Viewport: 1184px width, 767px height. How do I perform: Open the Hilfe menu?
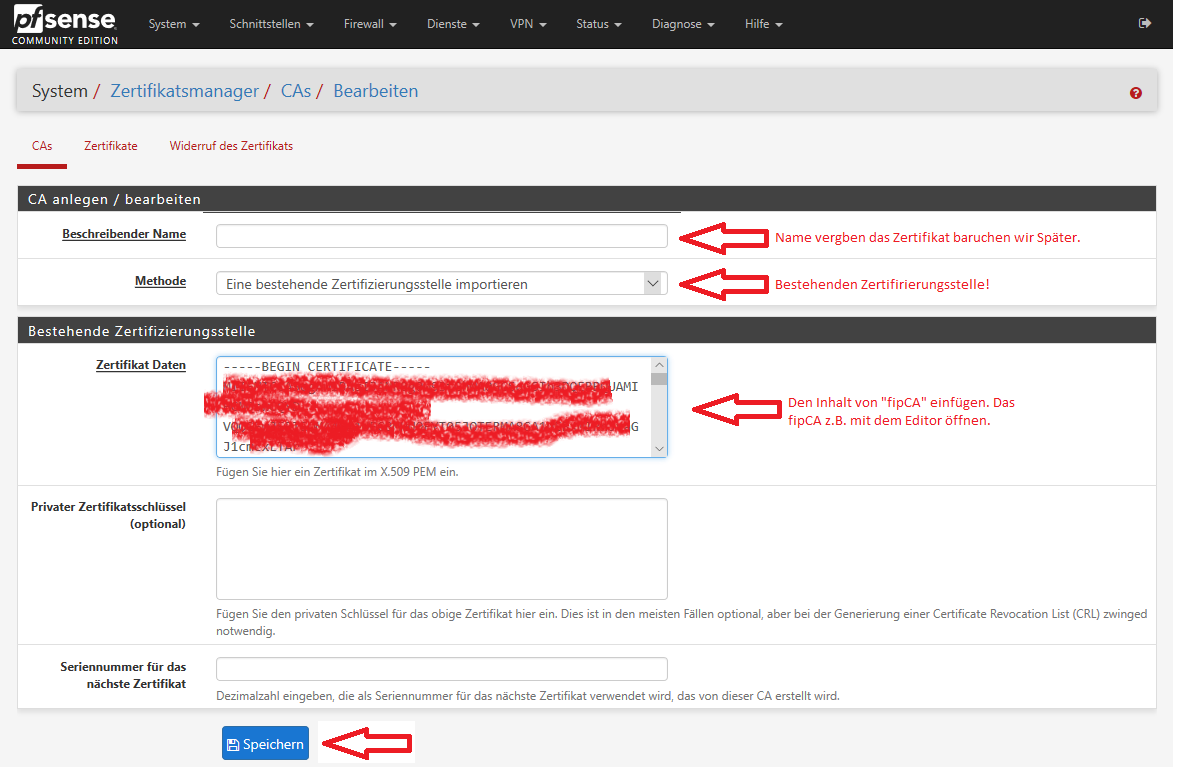click(764, 24)
